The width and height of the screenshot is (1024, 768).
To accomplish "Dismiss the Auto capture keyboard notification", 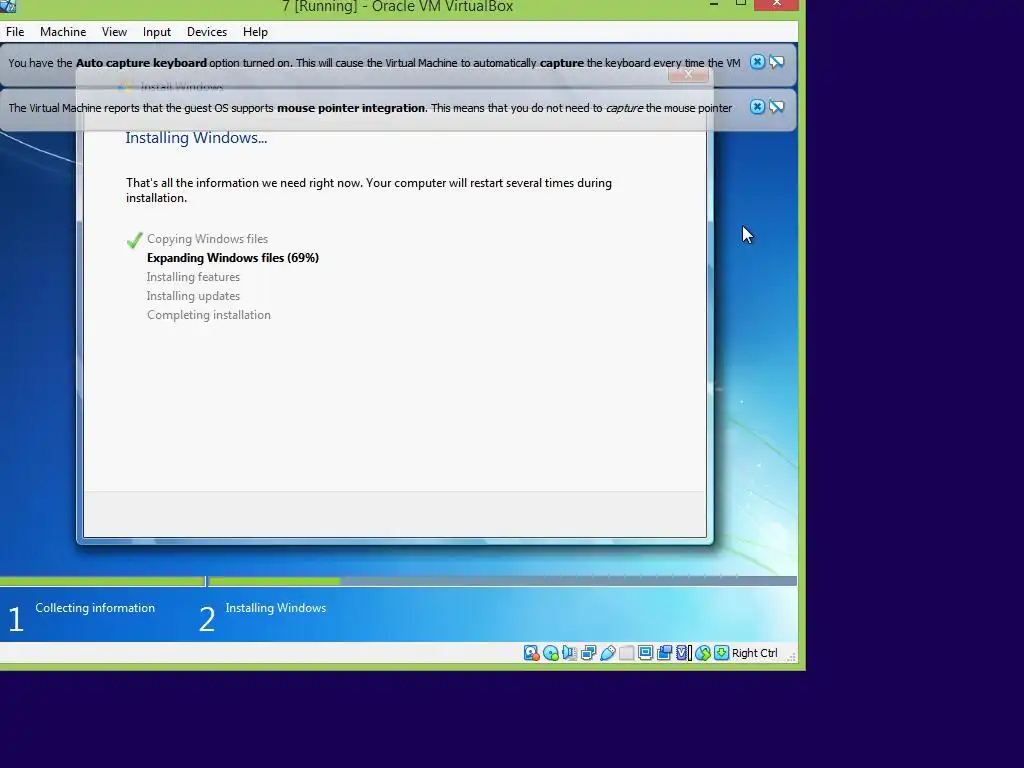I will point(757,62).
